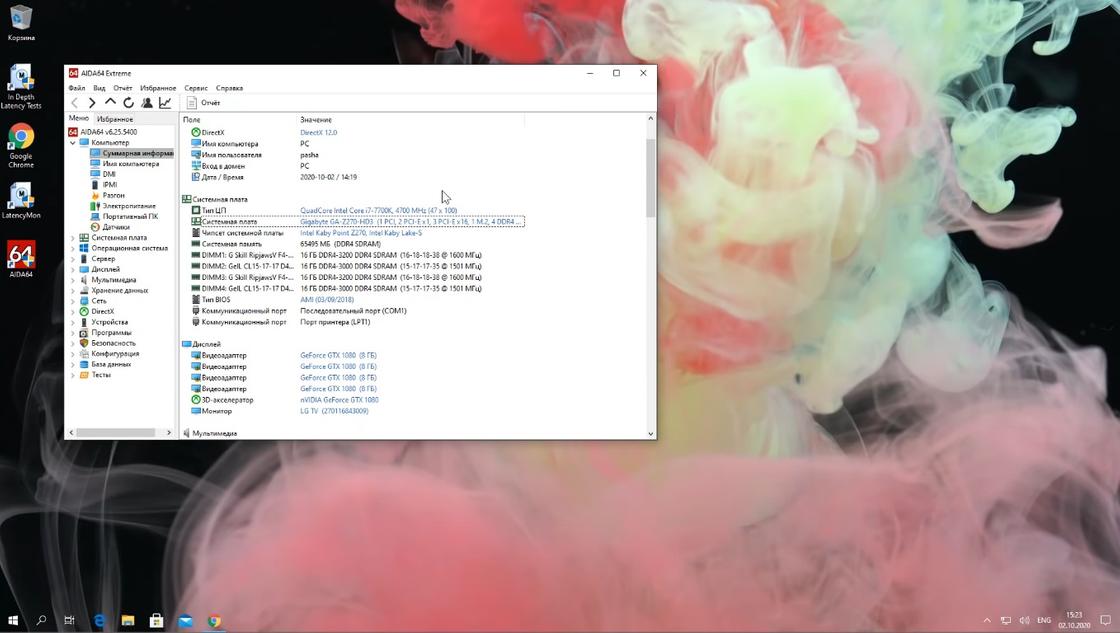Open the Google Chrome desktop shortcut

coord(21,146)
